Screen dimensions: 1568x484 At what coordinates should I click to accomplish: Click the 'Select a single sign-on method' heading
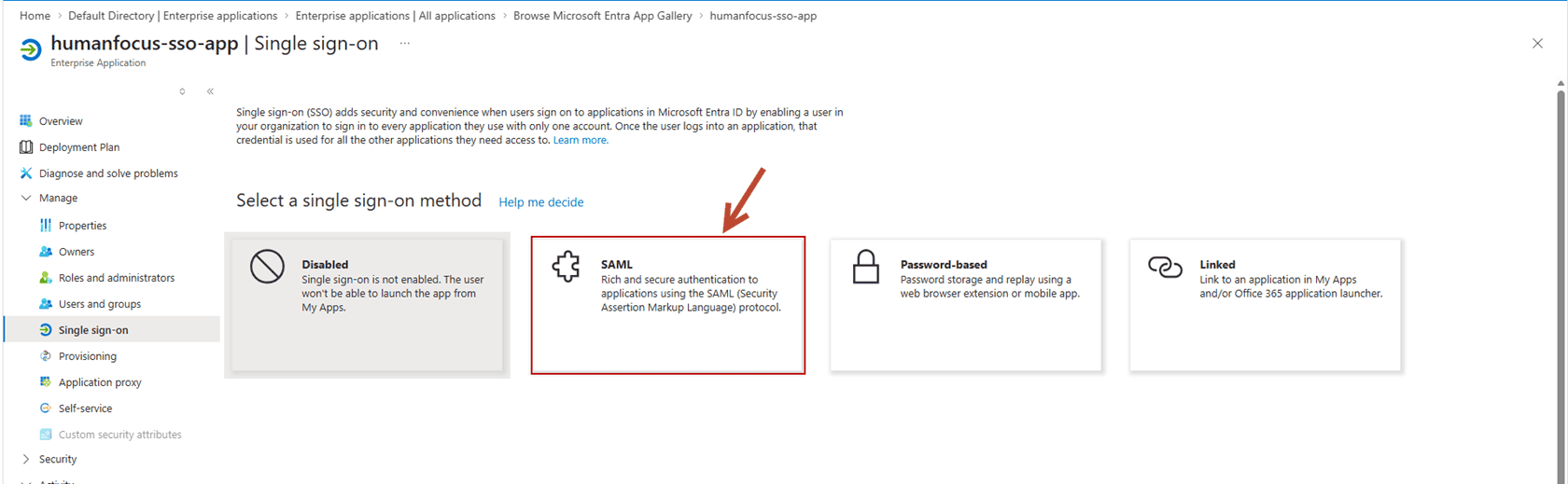[x=359, y=201]
